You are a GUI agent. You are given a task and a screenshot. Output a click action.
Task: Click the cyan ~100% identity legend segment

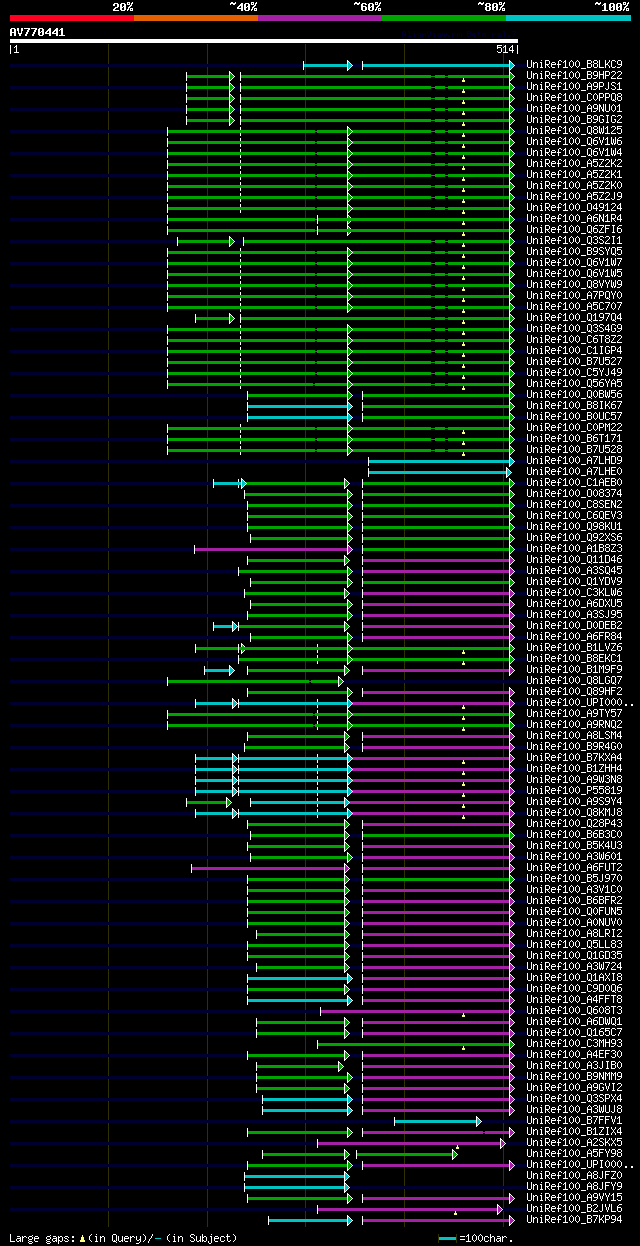(x=568, y=17)
